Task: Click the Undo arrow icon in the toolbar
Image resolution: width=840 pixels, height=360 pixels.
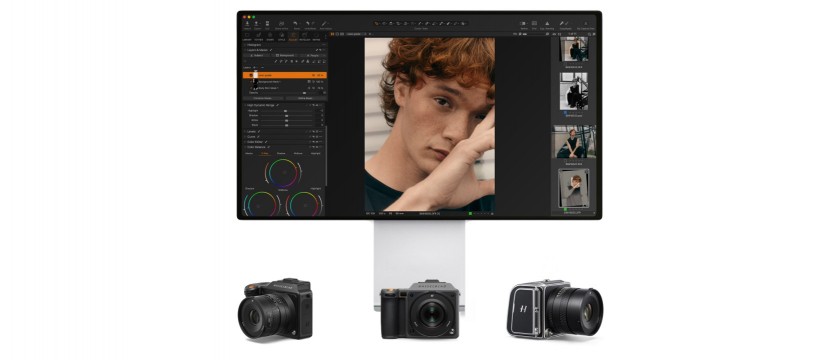Action: (x=295, y=24)
